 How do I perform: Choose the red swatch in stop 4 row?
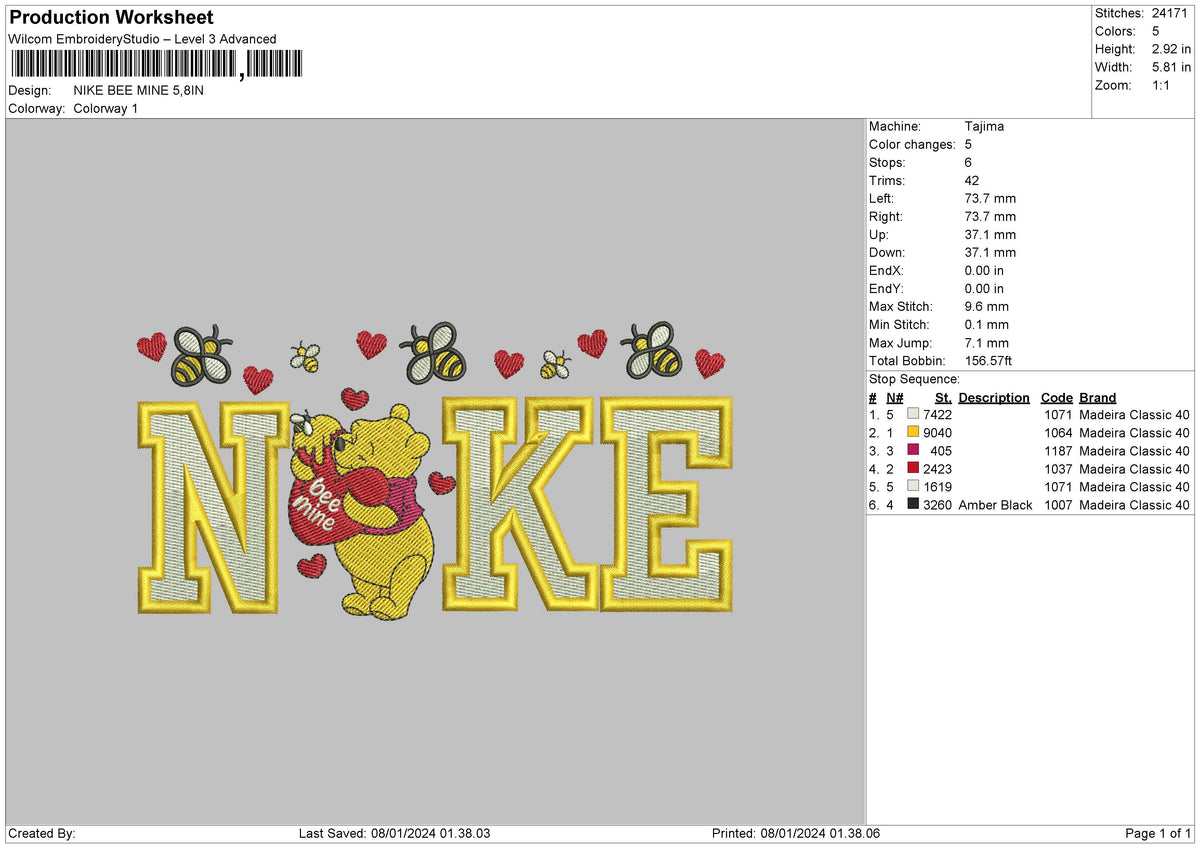(x=913, y=469)
